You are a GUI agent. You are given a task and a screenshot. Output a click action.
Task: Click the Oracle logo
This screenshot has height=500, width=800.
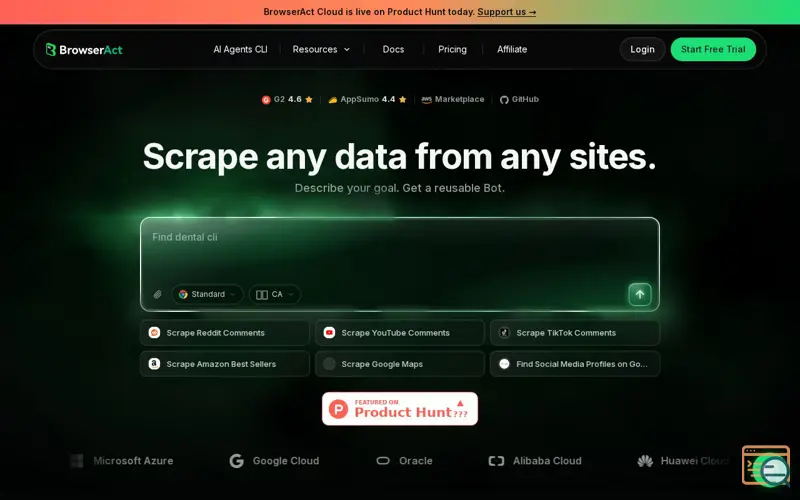tap(404, 461)
